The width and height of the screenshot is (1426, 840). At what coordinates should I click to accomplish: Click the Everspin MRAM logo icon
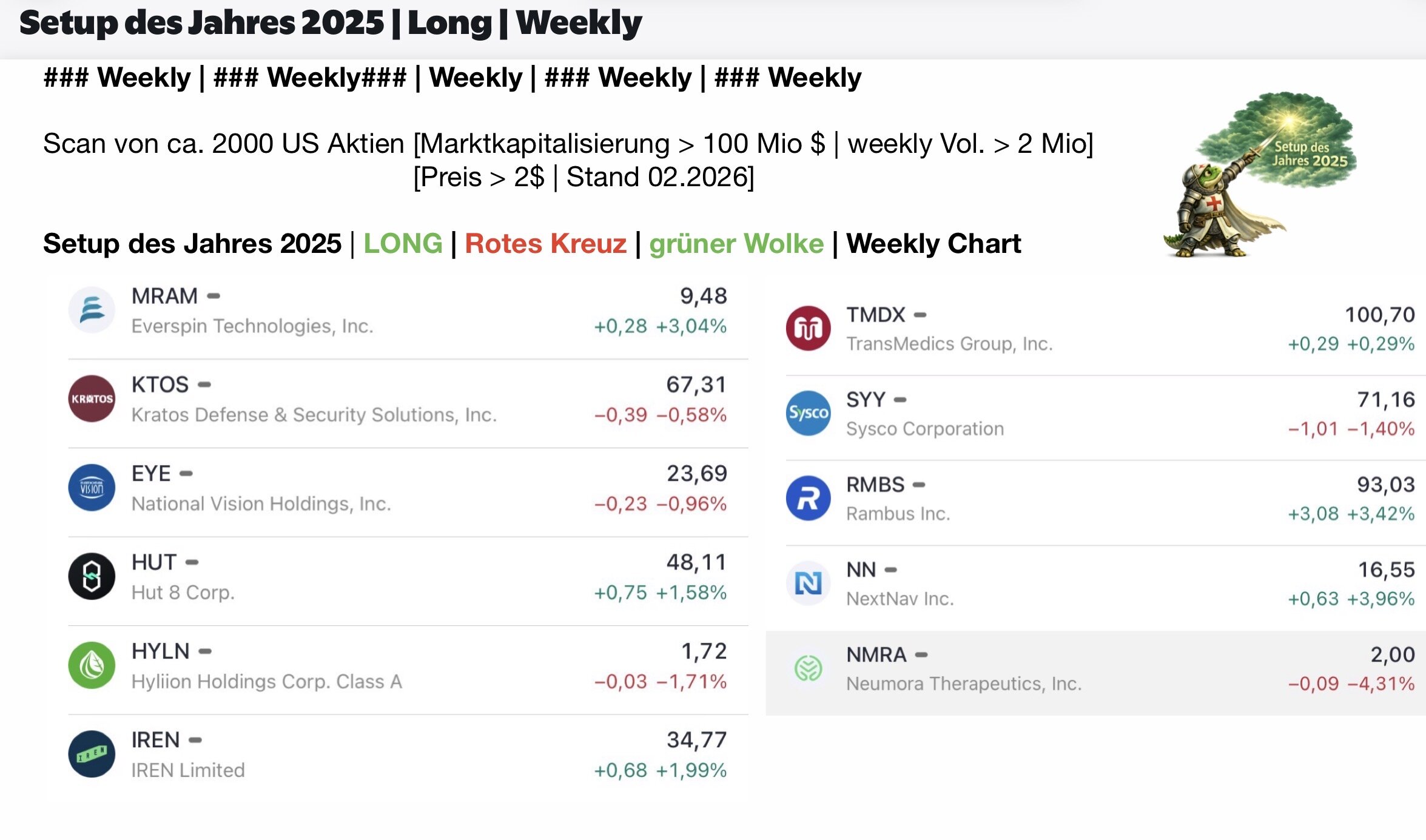pos(92,310)
